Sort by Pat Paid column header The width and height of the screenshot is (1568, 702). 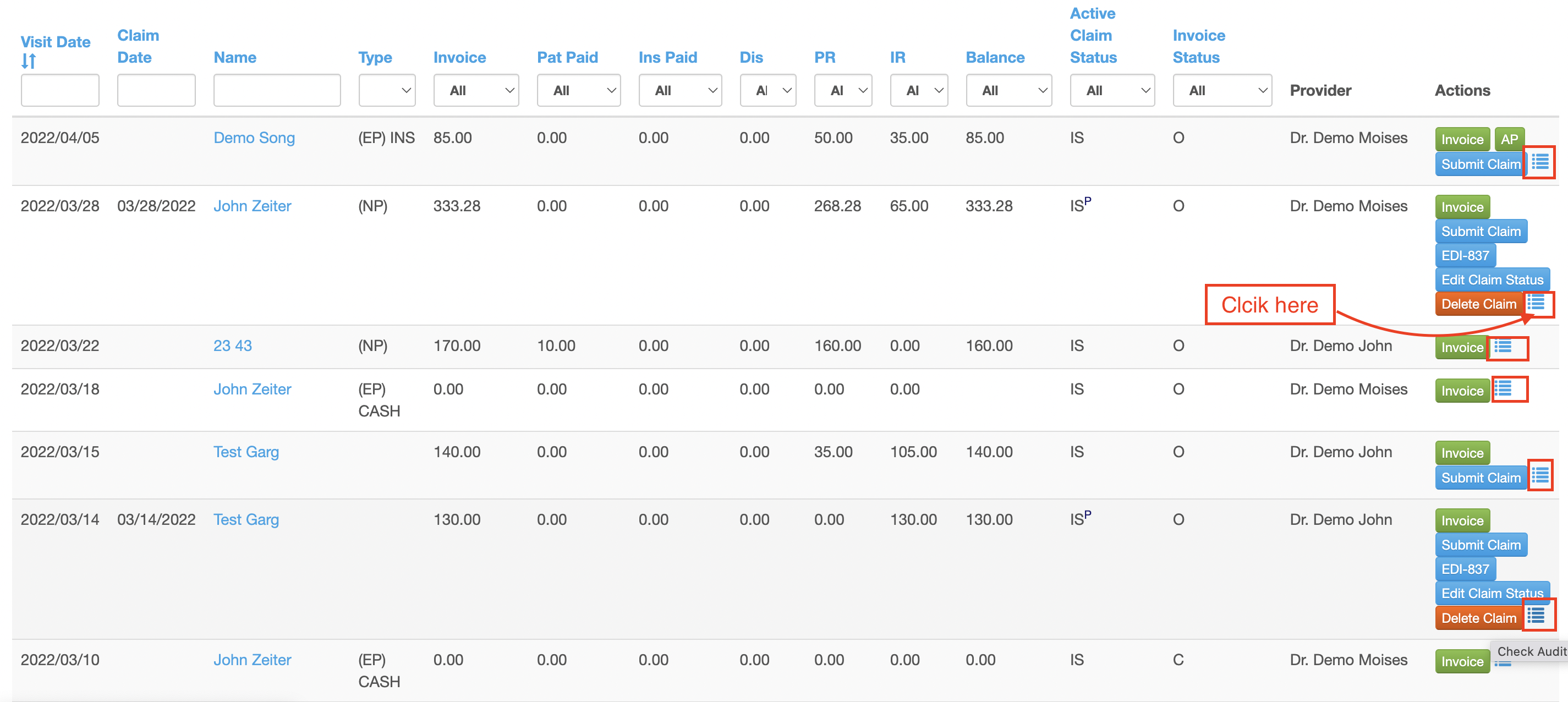(567, 57)
